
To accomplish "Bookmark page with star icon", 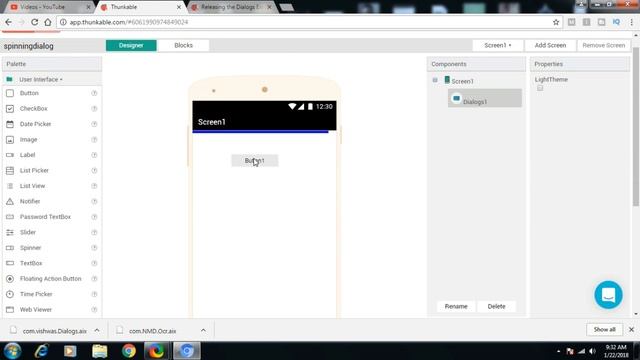I will 556,22.
